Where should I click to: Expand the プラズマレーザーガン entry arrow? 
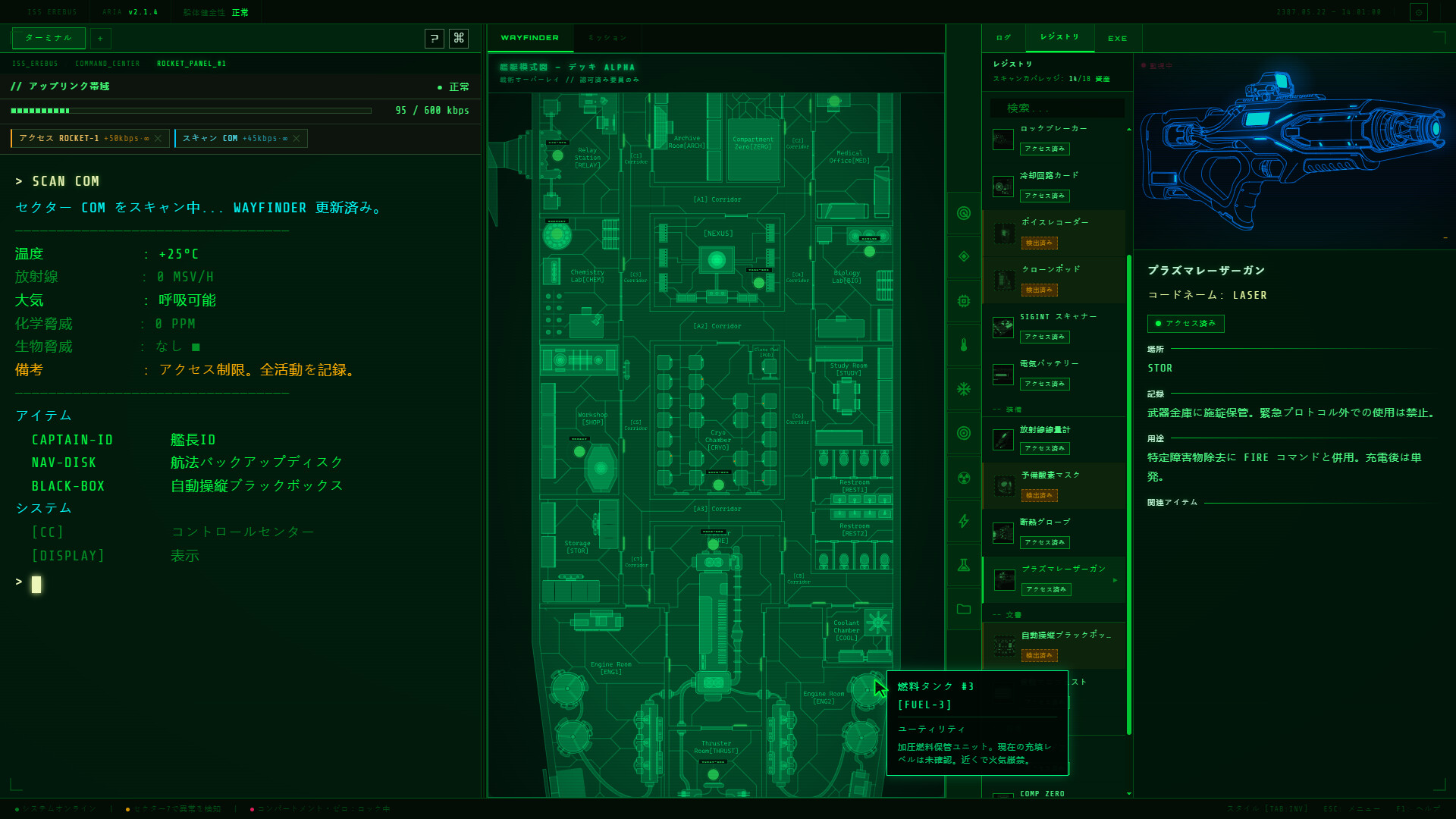point(1115,580)
